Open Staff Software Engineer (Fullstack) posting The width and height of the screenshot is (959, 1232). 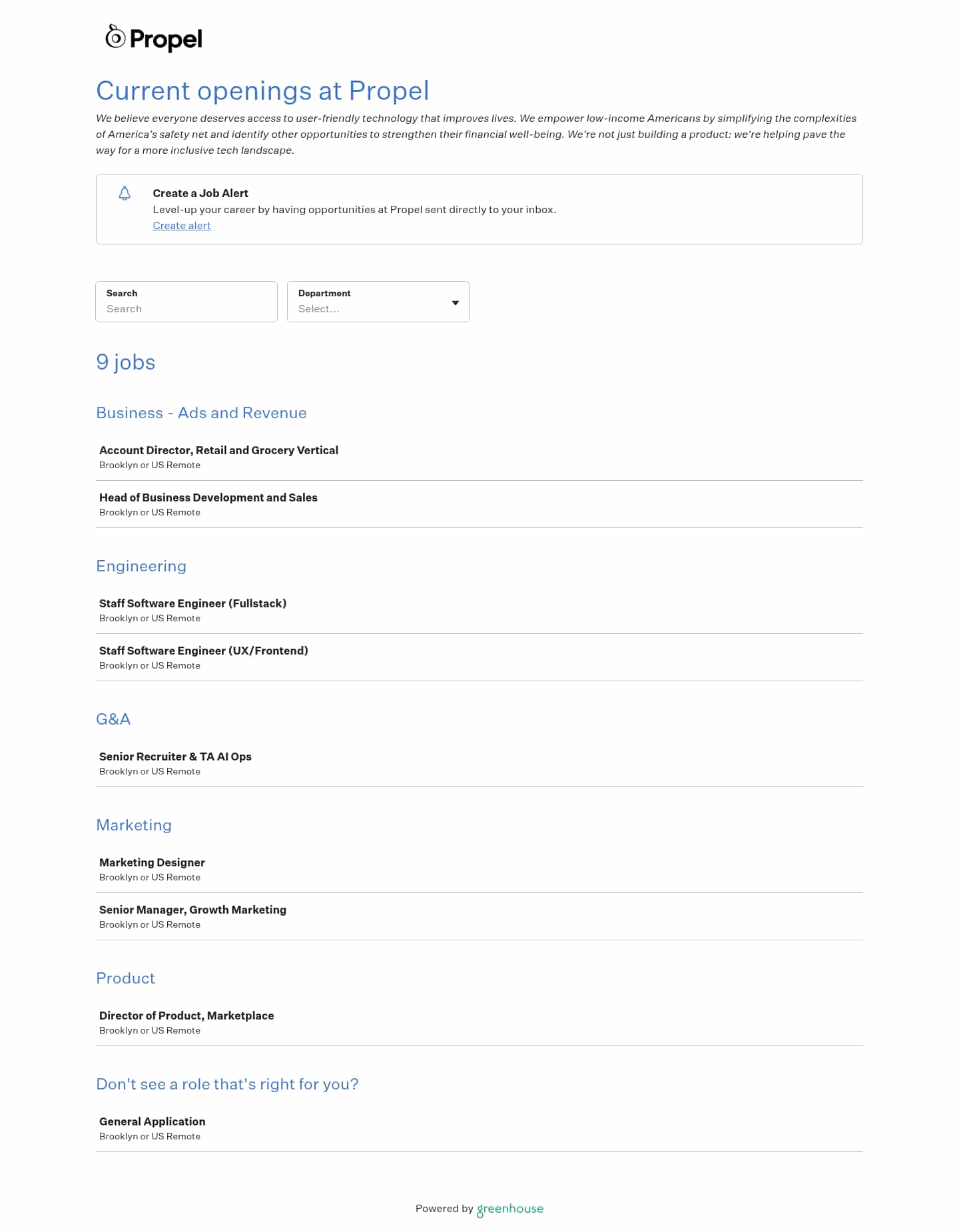[192, 603]
